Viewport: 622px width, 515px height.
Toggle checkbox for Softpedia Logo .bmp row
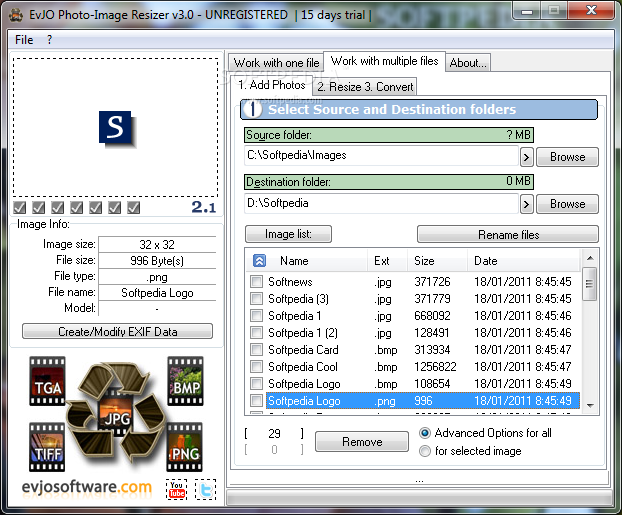coord(257,384)
